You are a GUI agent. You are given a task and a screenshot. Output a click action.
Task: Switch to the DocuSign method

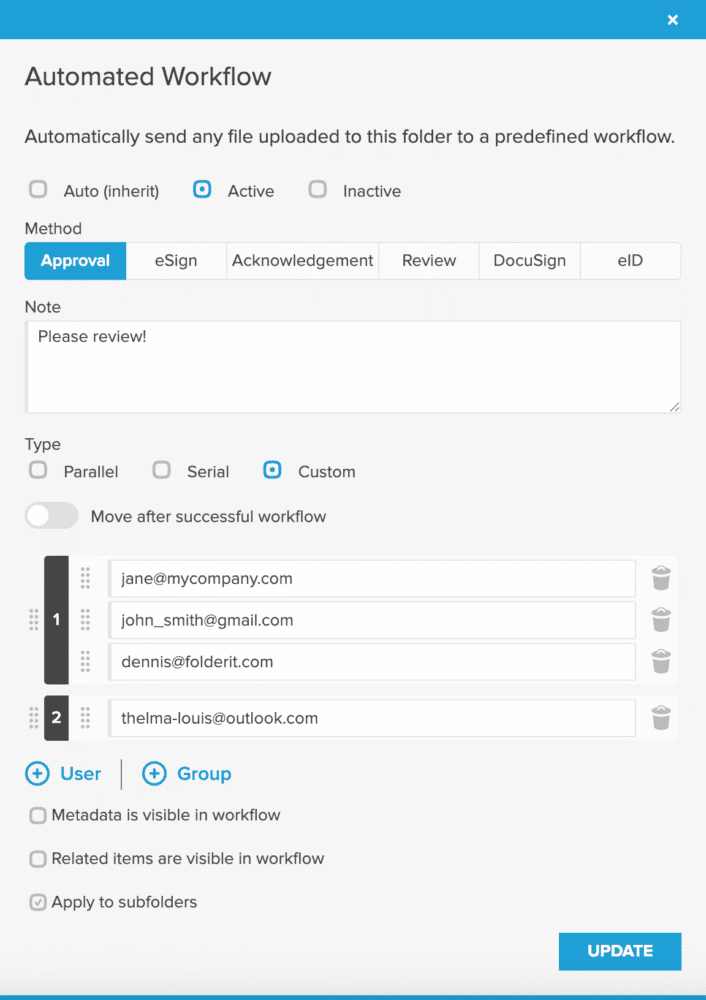(529, 261)
